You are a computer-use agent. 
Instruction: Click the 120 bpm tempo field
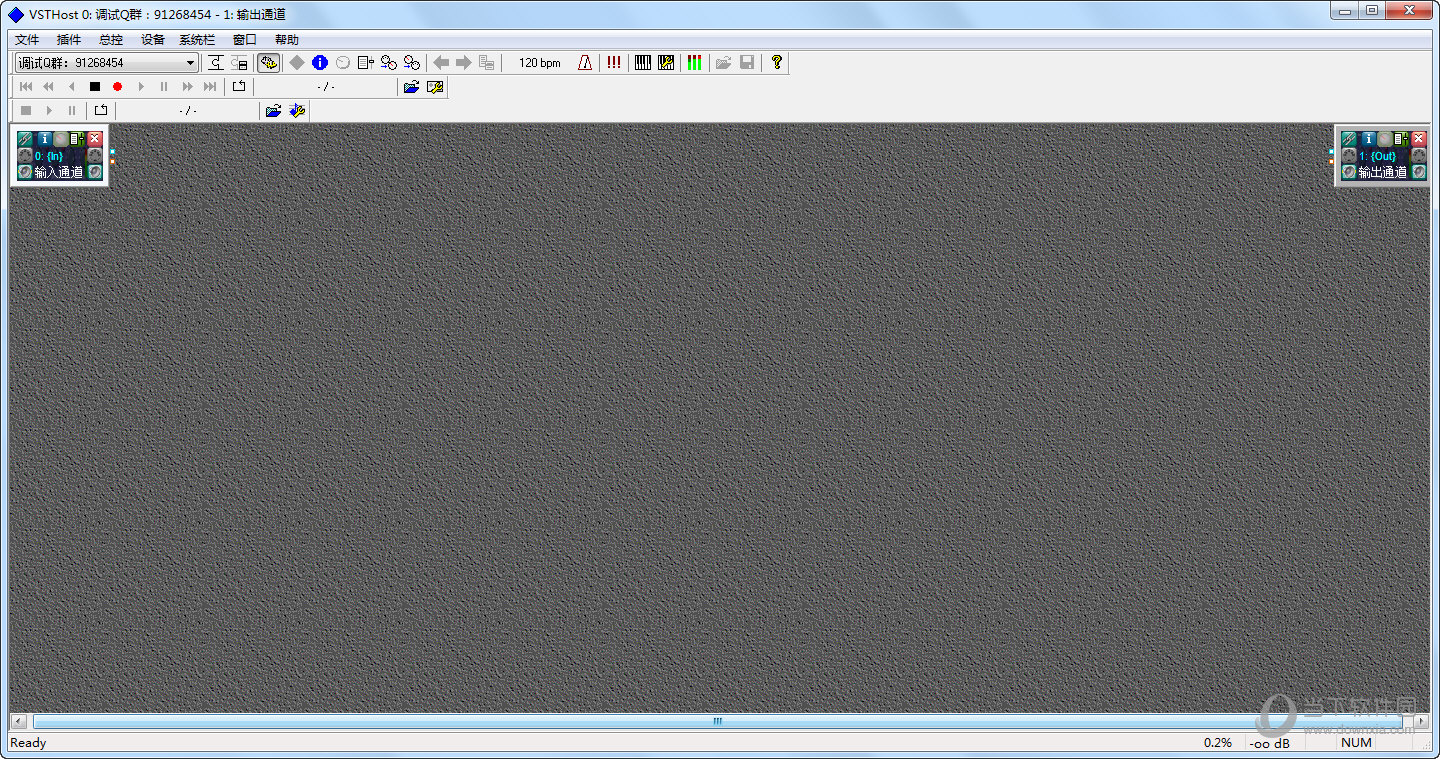pos(540,63)
